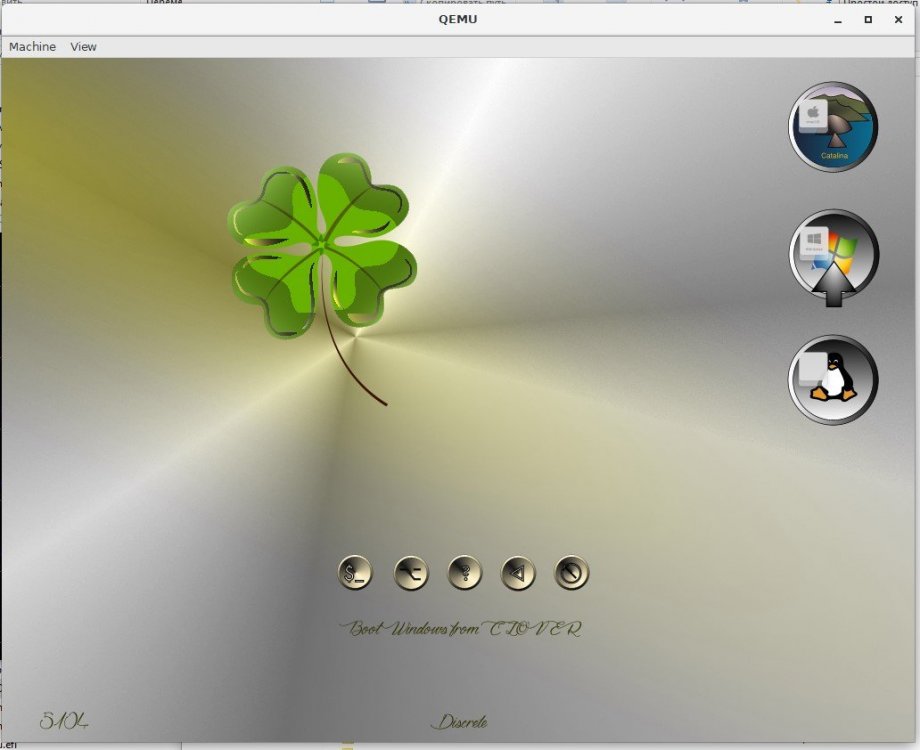Click the 5104 revision number text

point(64,721)
